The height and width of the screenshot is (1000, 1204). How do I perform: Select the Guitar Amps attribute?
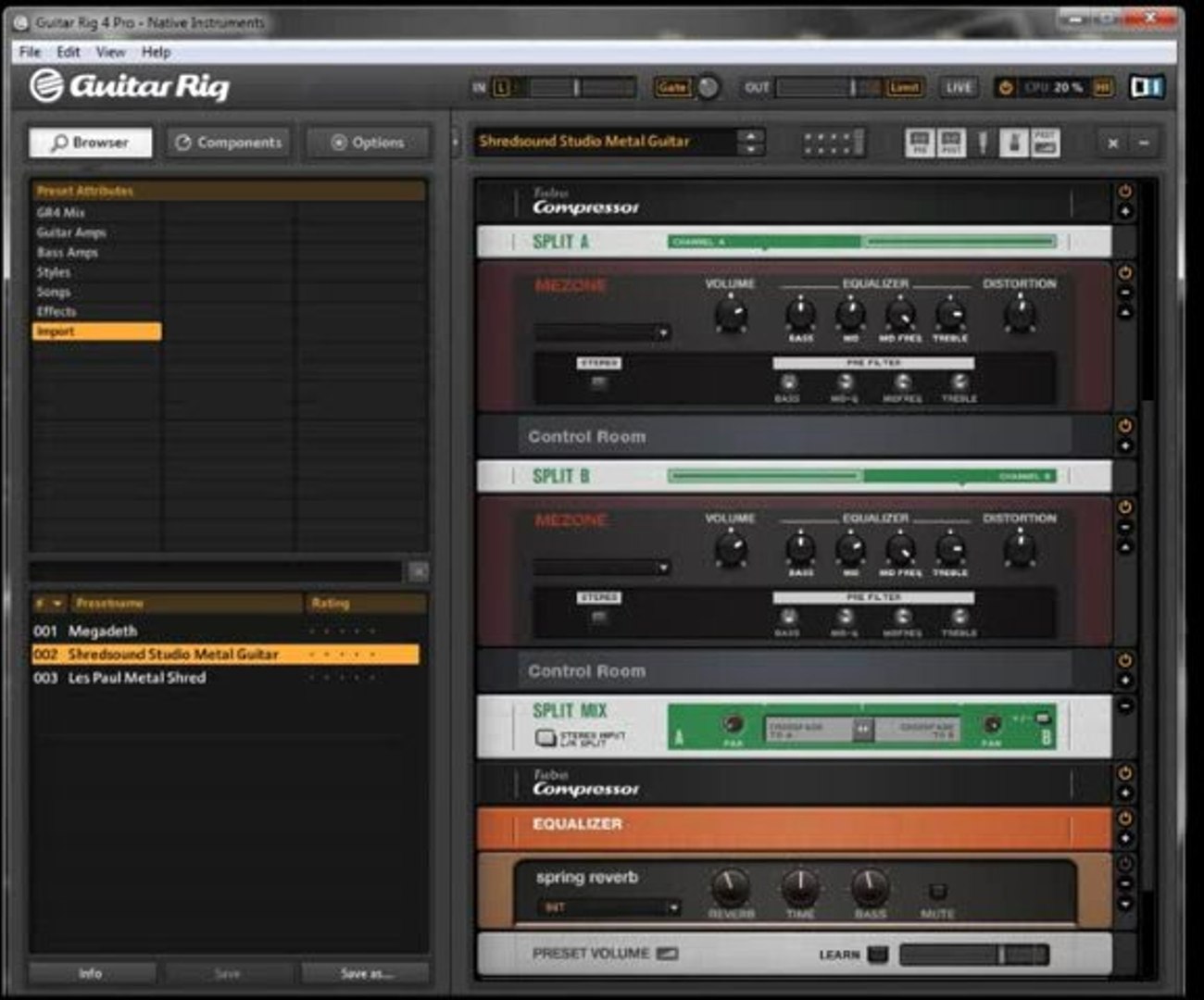[71, 232]
